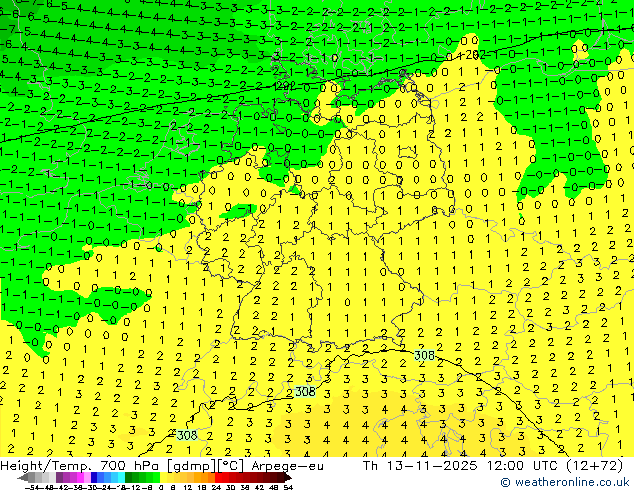Click the right arrow end of color scale
Image resolution: width=634 pixels, height=490 pixels.
click(x=288, y=477)
